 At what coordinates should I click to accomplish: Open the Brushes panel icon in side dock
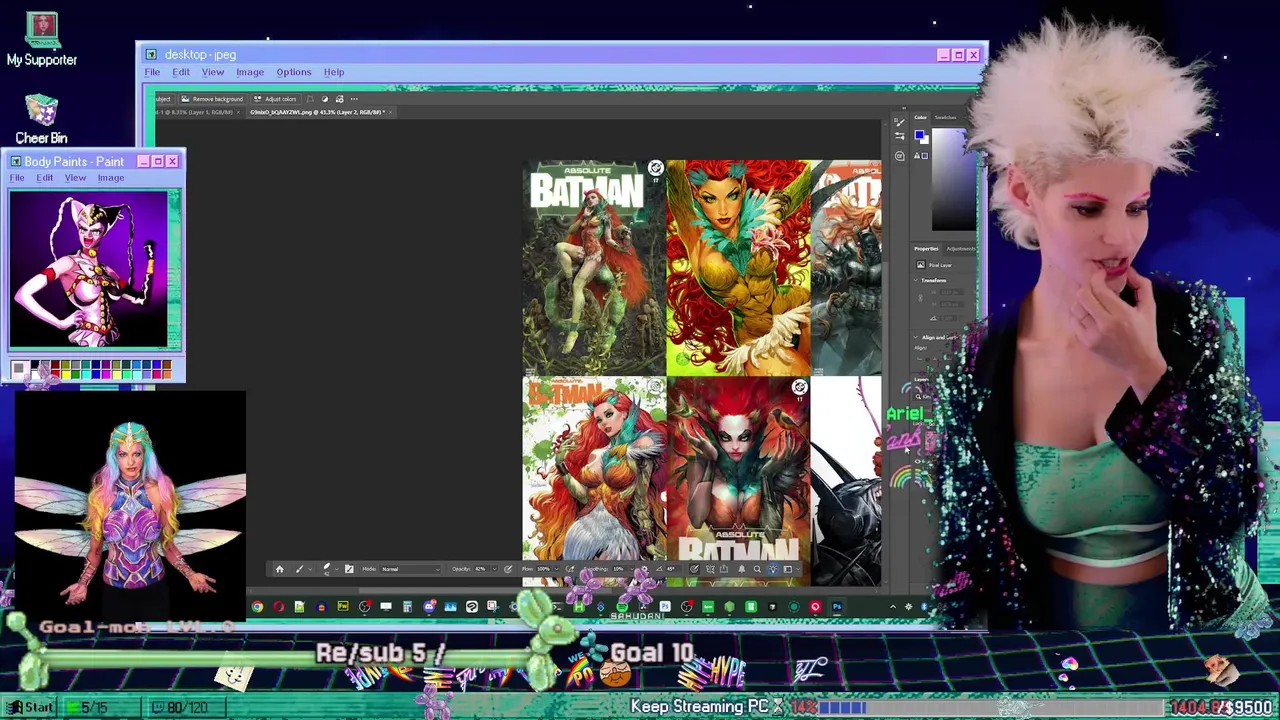(x=900, y=122)
